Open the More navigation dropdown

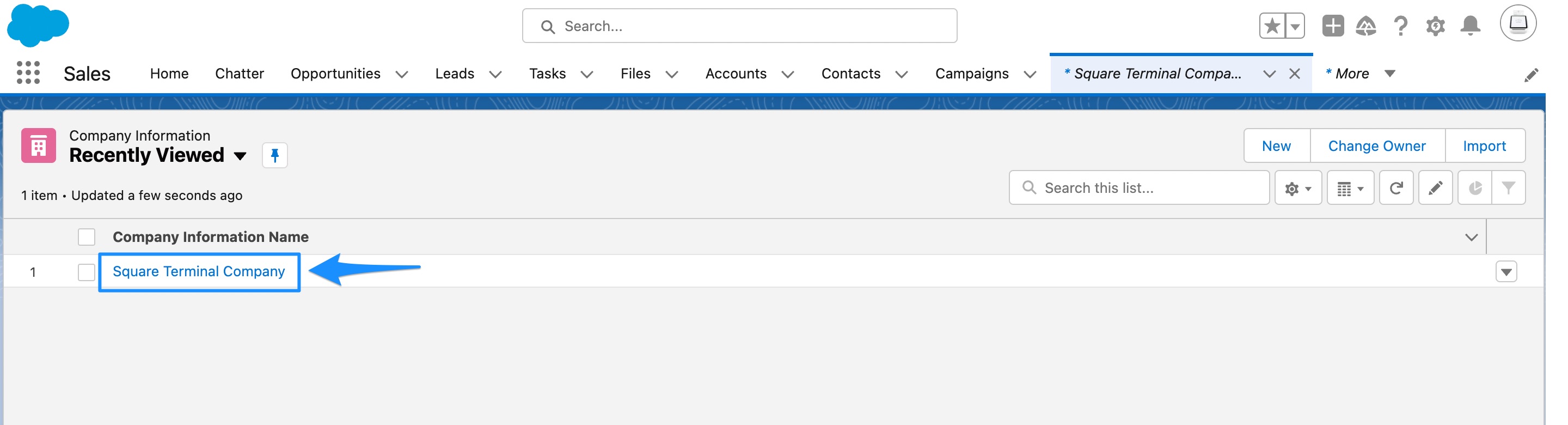tap(1360, 74)
